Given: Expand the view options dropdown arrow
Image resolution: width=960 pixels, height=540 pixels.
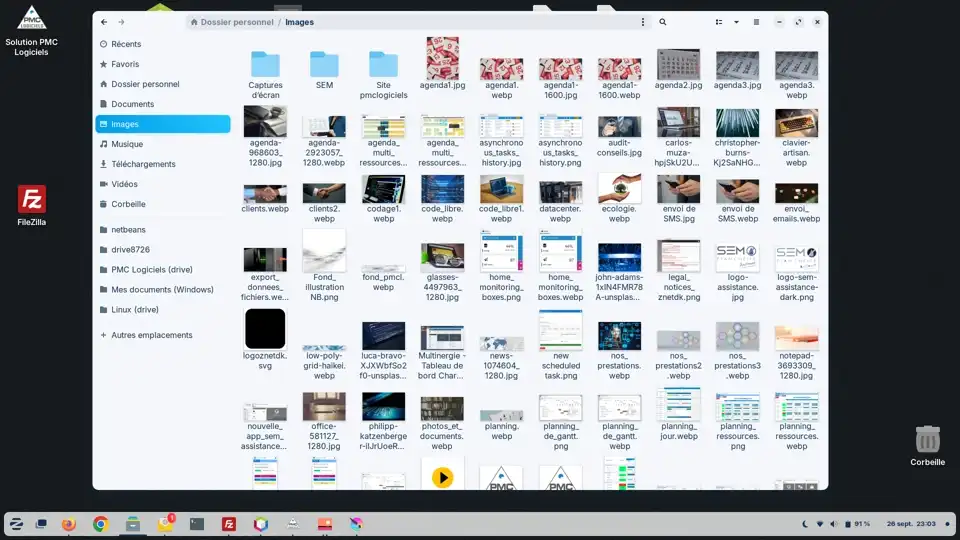Looking at the screenshot, I should point(737,22).
